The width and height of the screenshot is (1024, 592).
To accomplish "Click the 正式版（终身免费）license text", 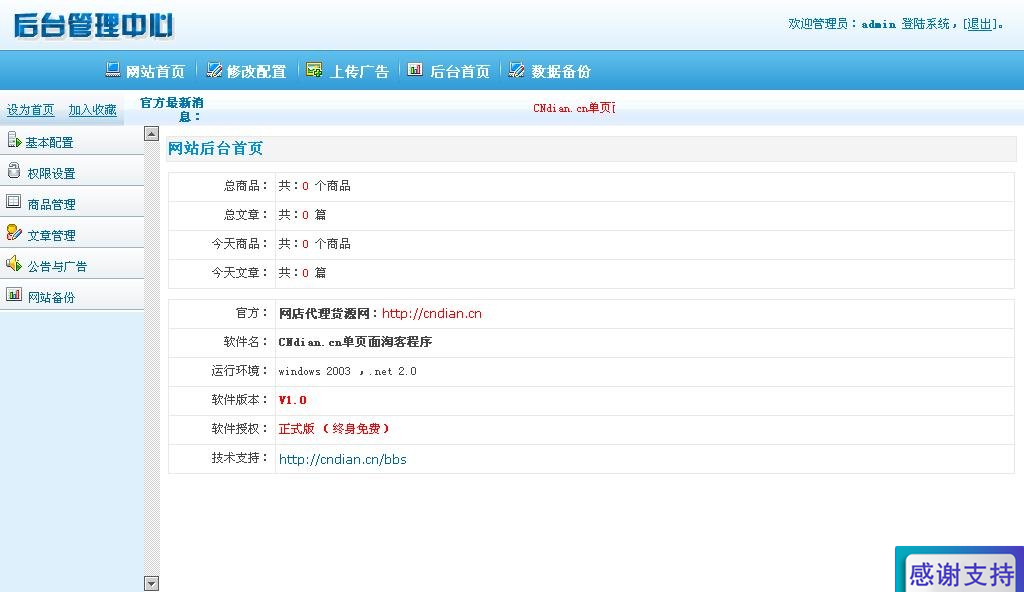I will [334, 429].
